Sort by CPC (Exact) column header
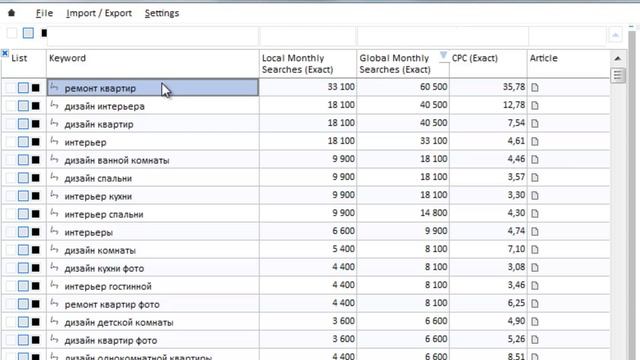Image resolution: width=640 pixels, height=360 pixels. (488, 63)
